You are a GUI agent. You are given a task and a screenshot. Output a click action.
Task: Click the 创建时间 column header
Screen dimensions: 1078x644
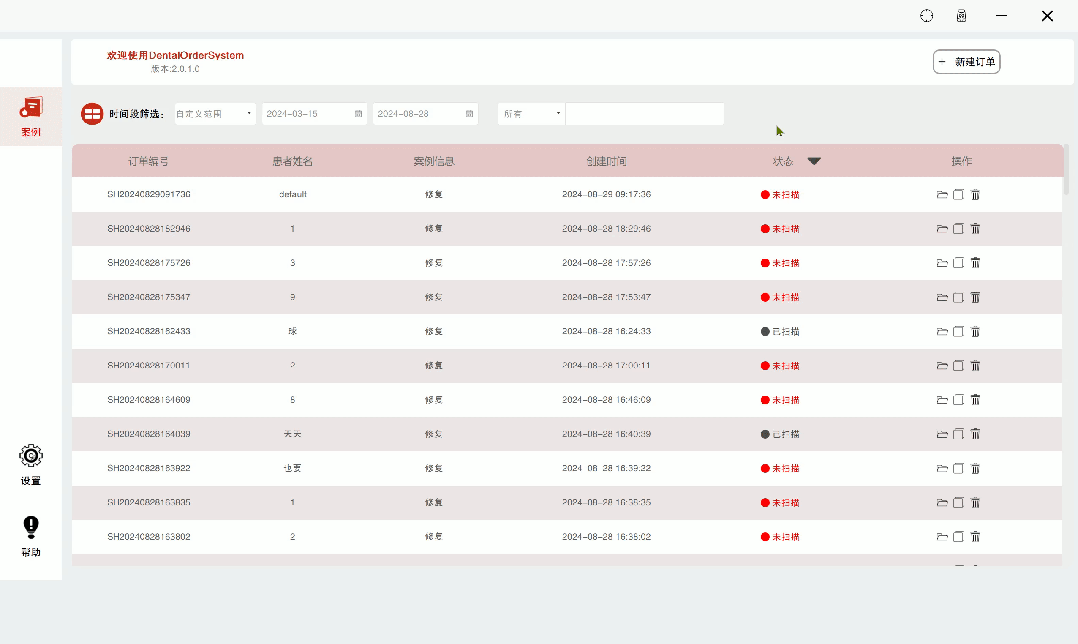(606, 161)
